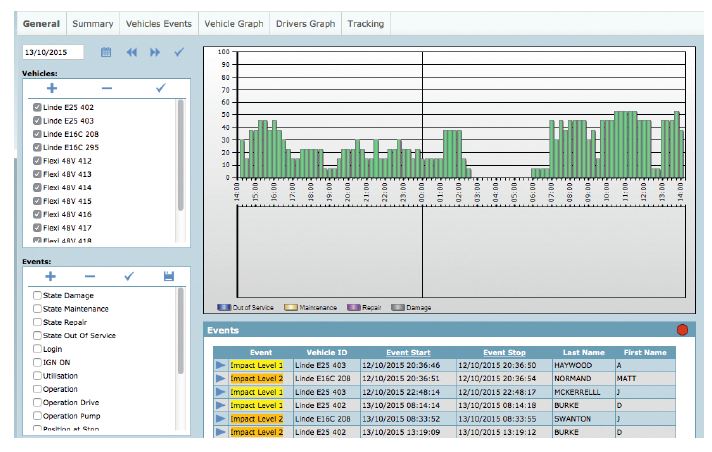712x452 pixels.
Task: Select SWANTON last name cell
Action: (583, 419)
